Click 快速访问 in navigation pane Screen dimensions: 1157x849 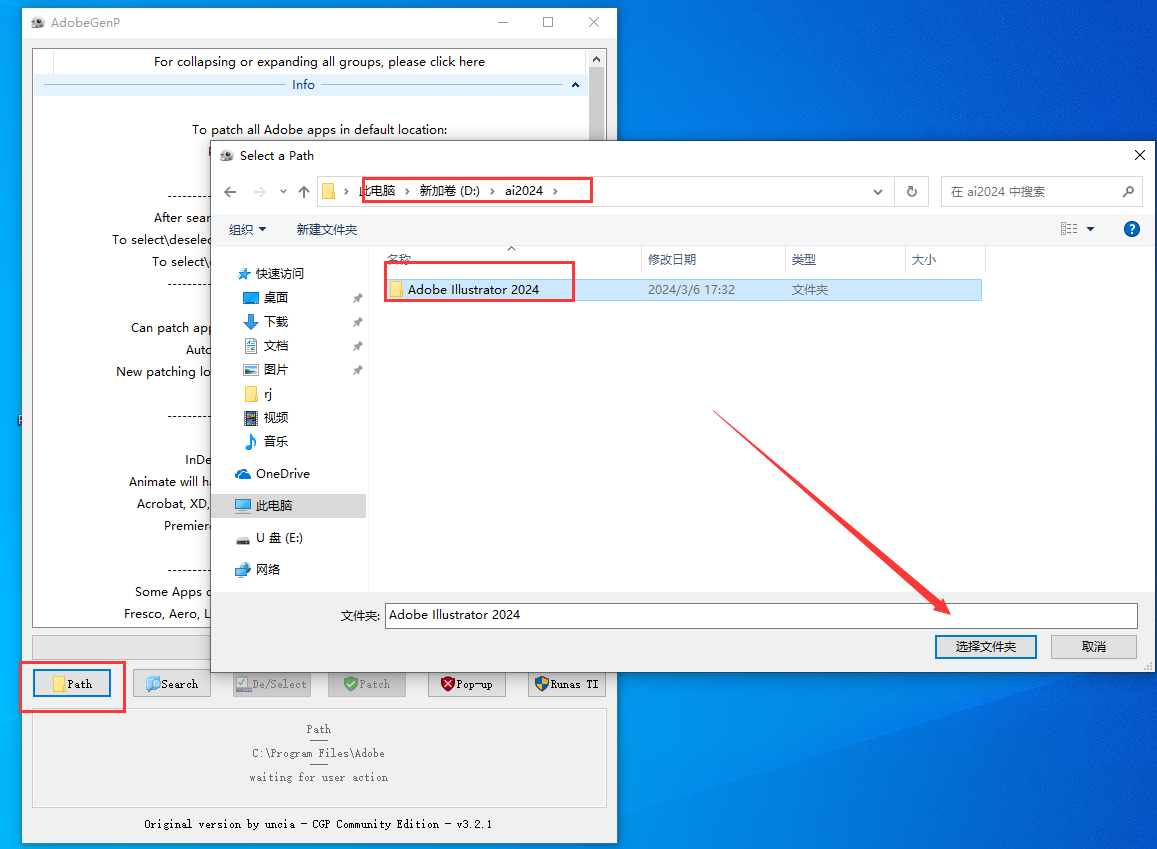click(280, 274)
